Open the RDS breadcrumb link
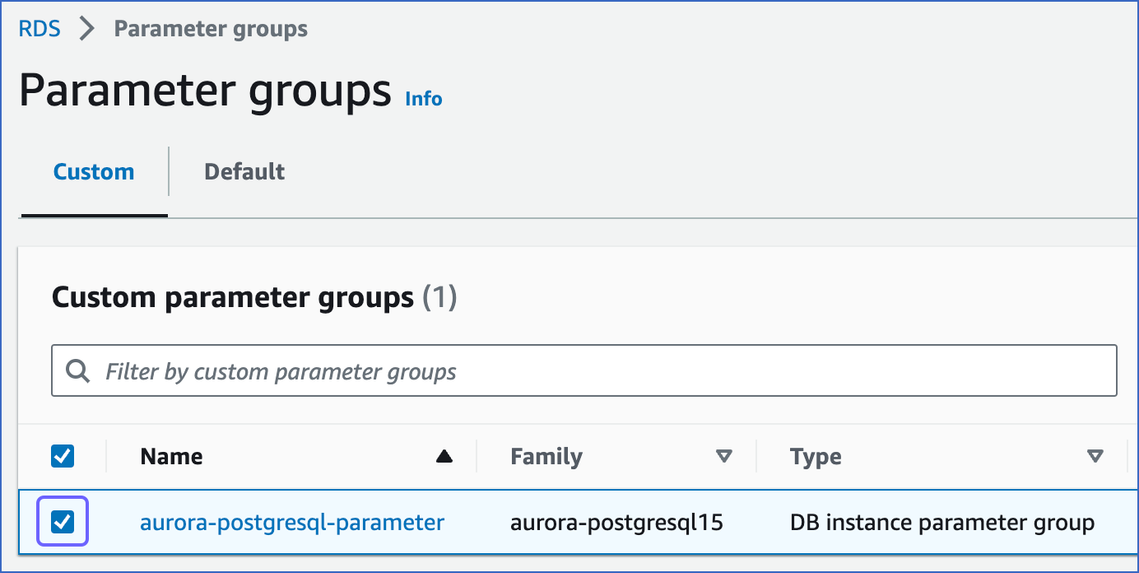1139x573 pixels. [x=39, y=29]
